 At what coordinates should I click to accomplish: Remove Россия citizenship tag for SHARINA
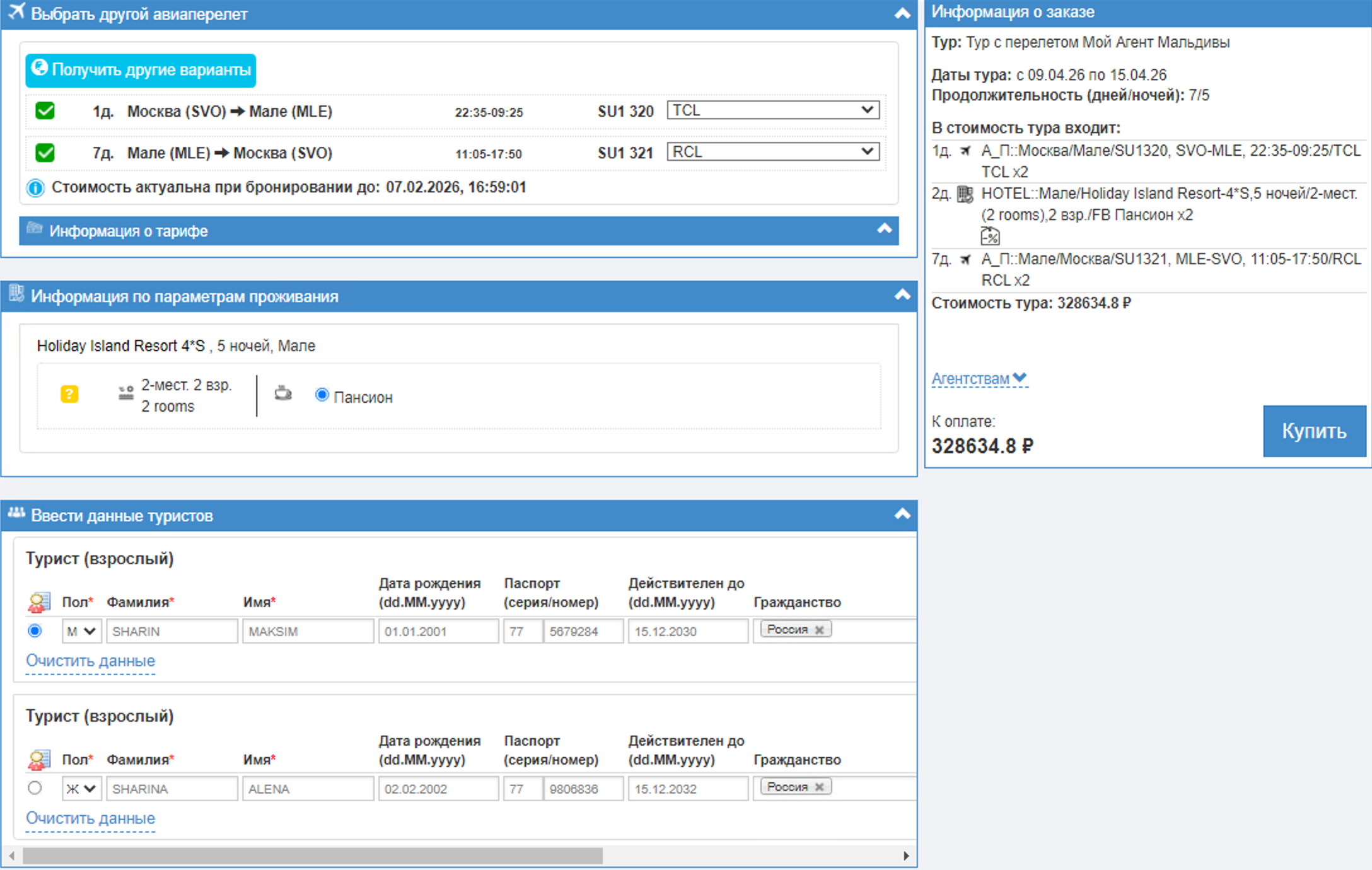point(819,787)
